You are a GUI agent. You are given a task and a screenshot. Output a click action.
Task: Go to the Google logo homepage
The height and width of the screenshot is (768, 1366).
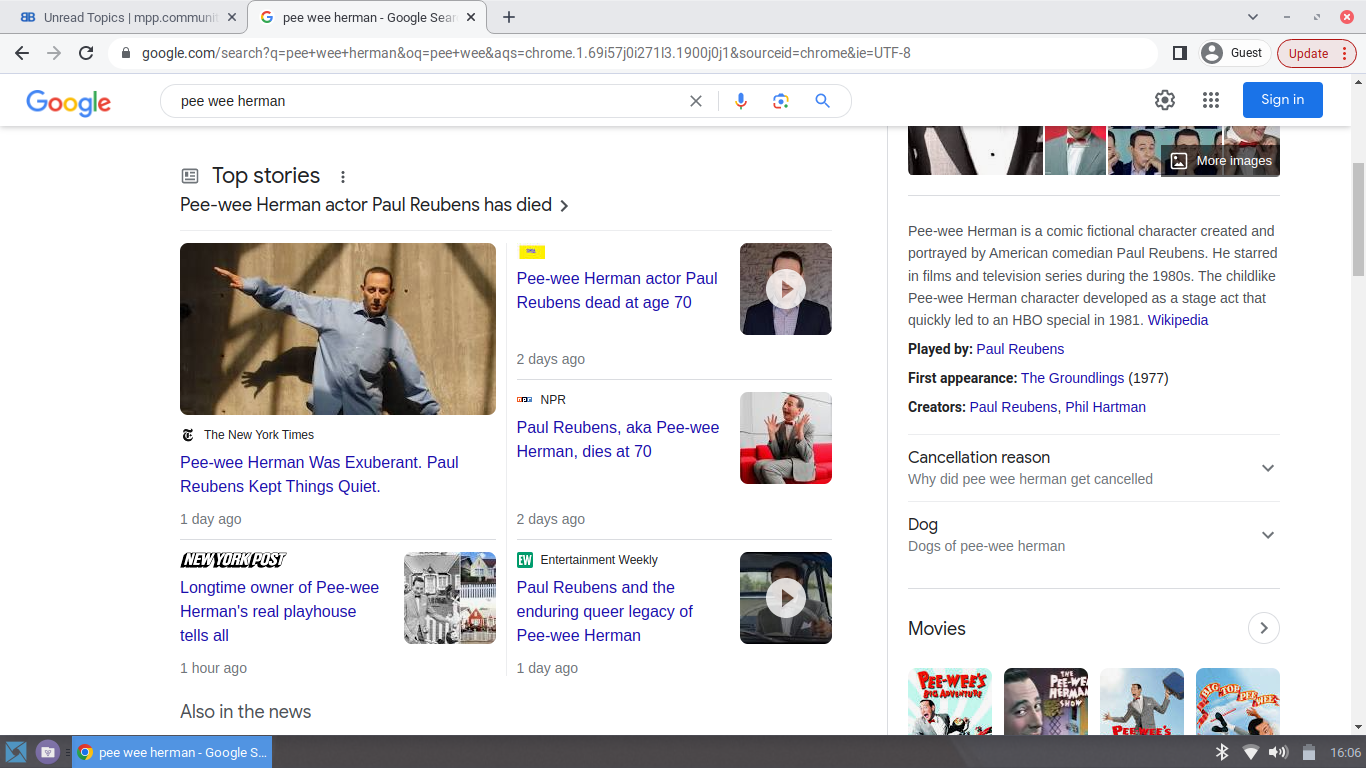[68, 101]
